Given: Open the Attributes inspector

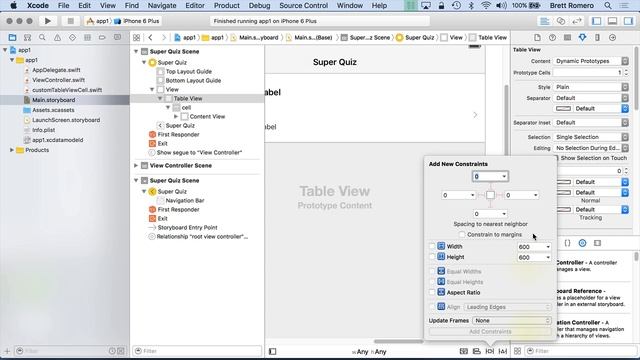Looking at the screenshot, I should (582, 38).
